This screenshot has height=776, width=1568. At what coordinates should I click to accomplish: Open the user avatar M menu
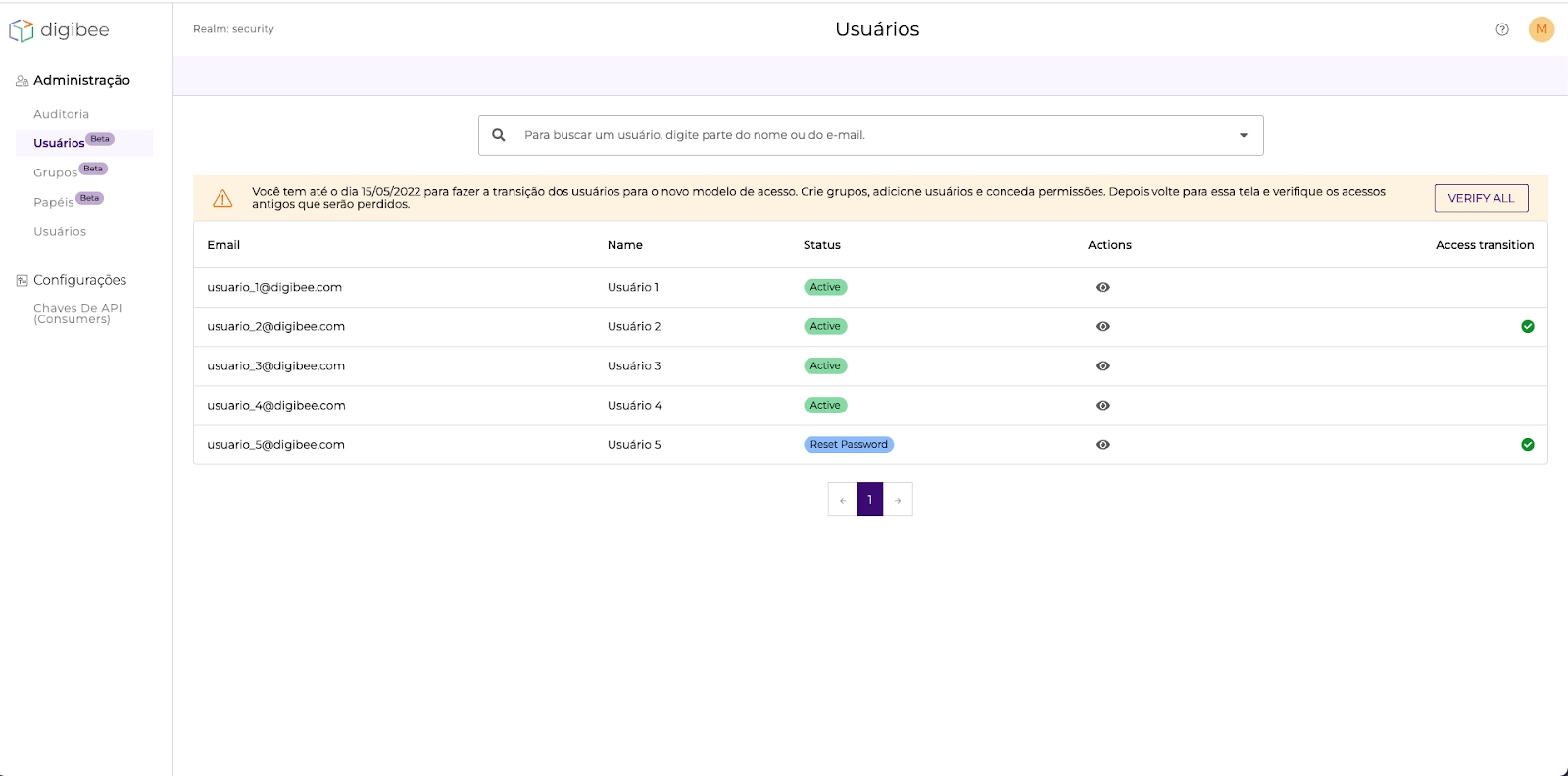(1542, 29)
